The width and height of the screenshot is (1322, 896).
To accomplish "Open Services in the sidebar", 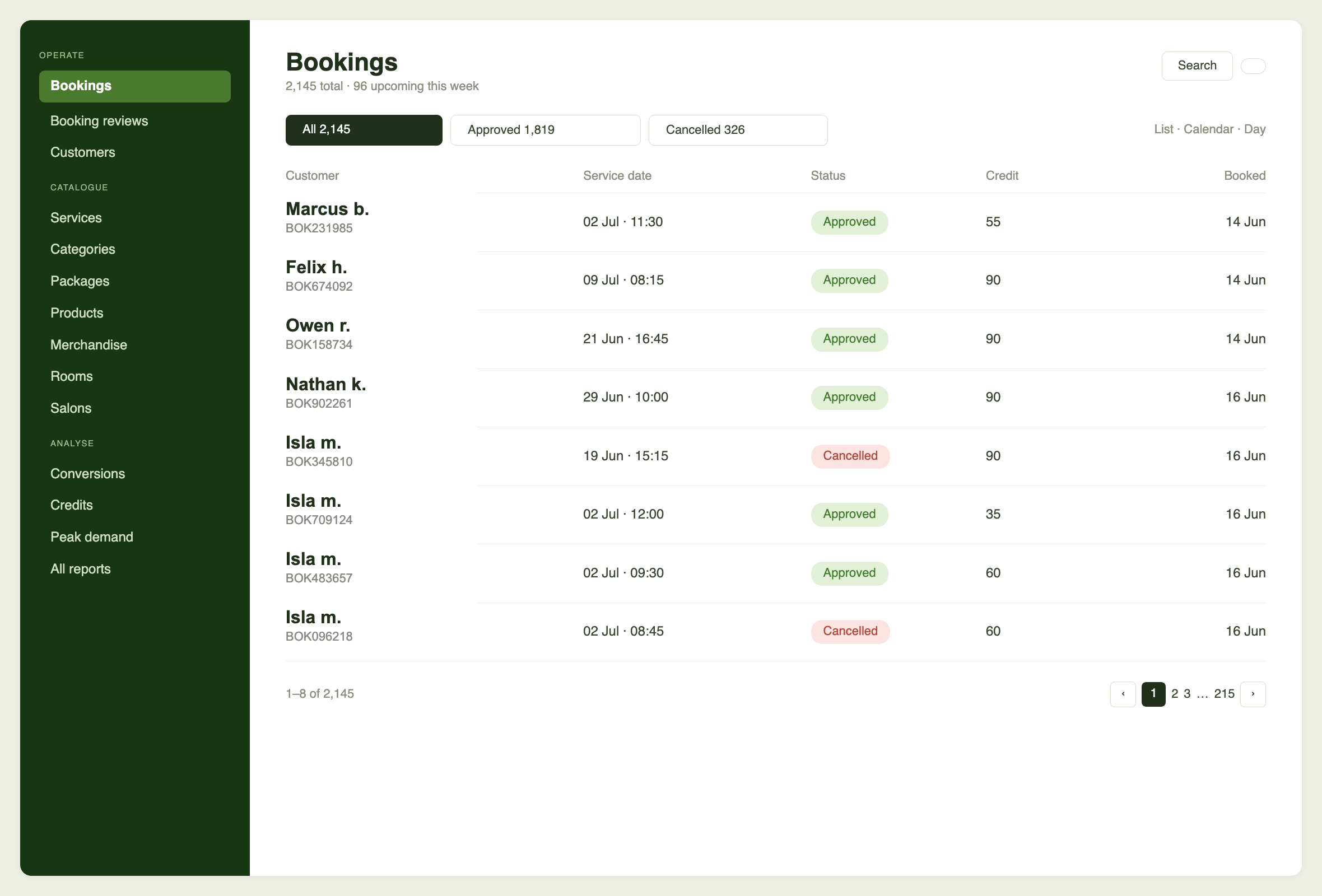I will point(76,218).
